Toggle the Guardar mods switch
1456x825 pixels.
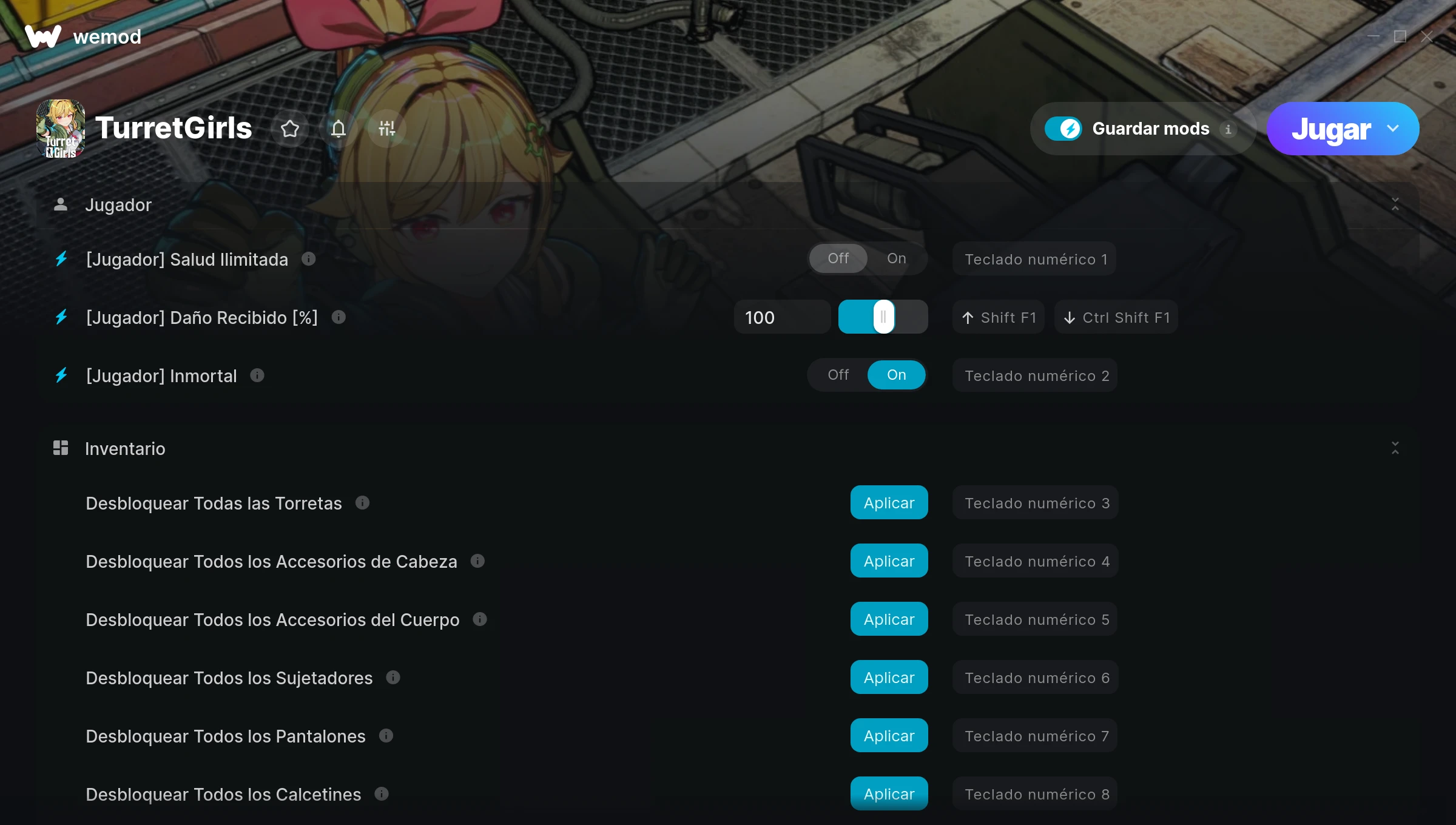pyautogui.click(x=1063, y=129)
